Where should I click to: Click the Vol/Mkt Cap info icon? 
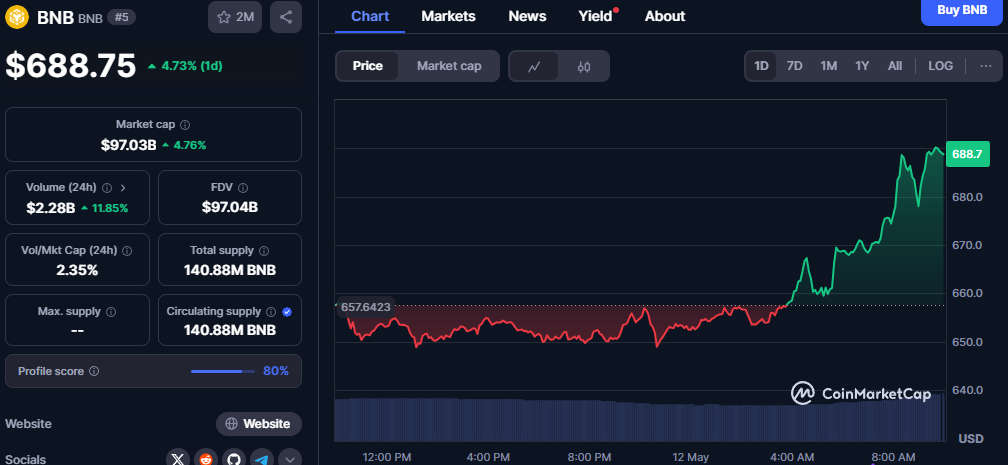click(x=127, y=250)
